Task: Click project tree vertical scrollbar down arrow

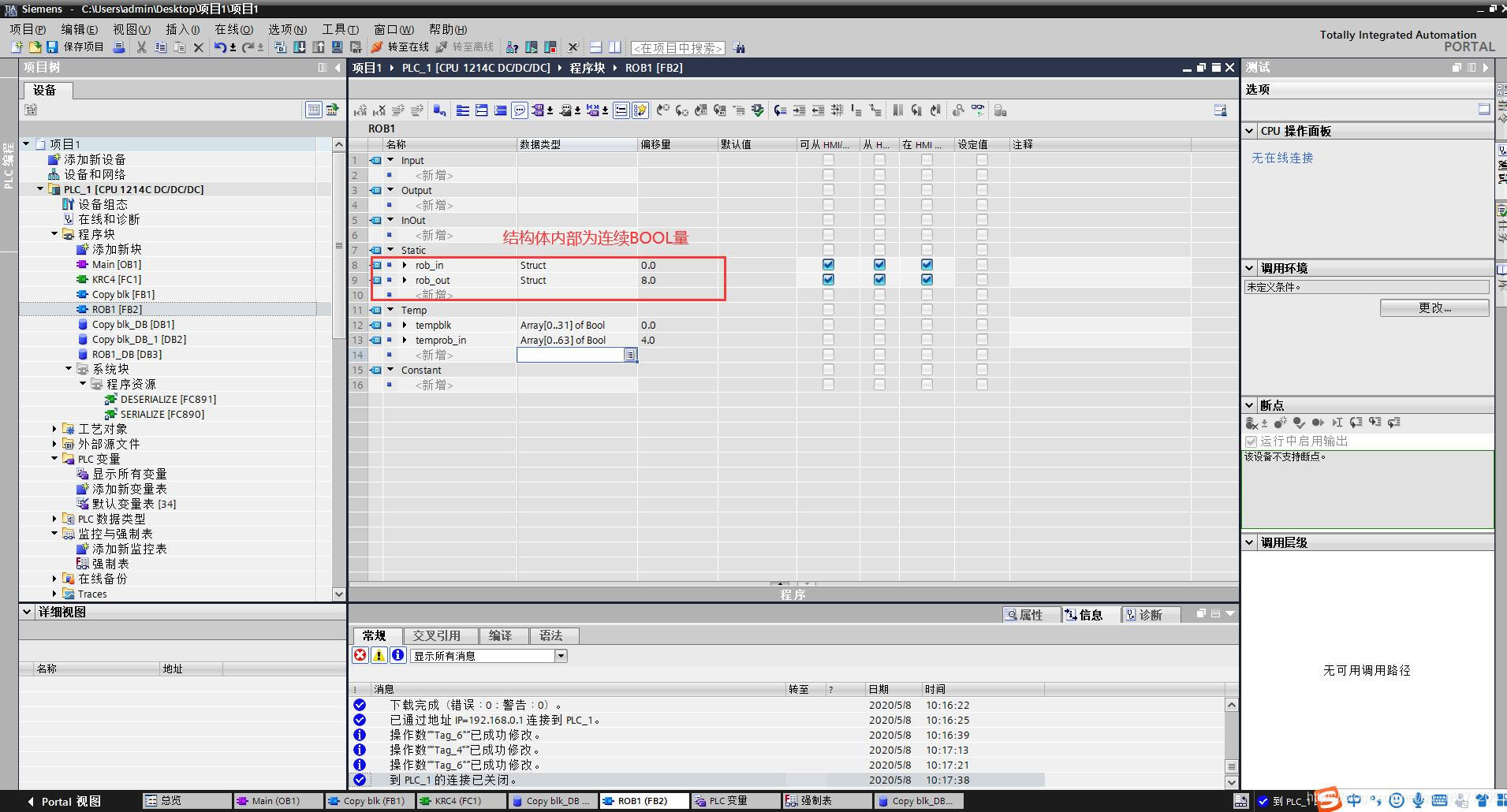Action: click(339, 594)
